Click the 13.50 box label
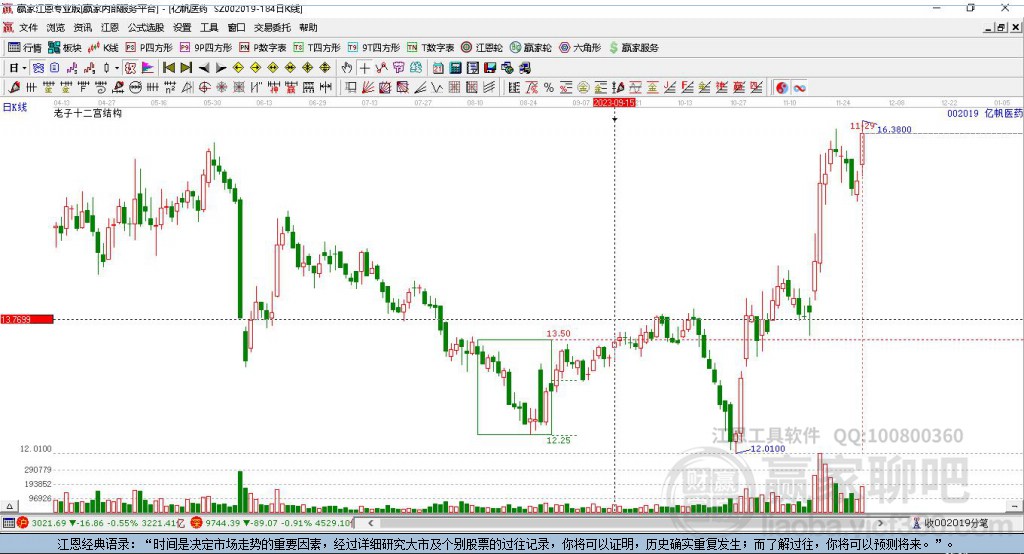Viewport: 1024px width, 554px height. tap(558, 333)
